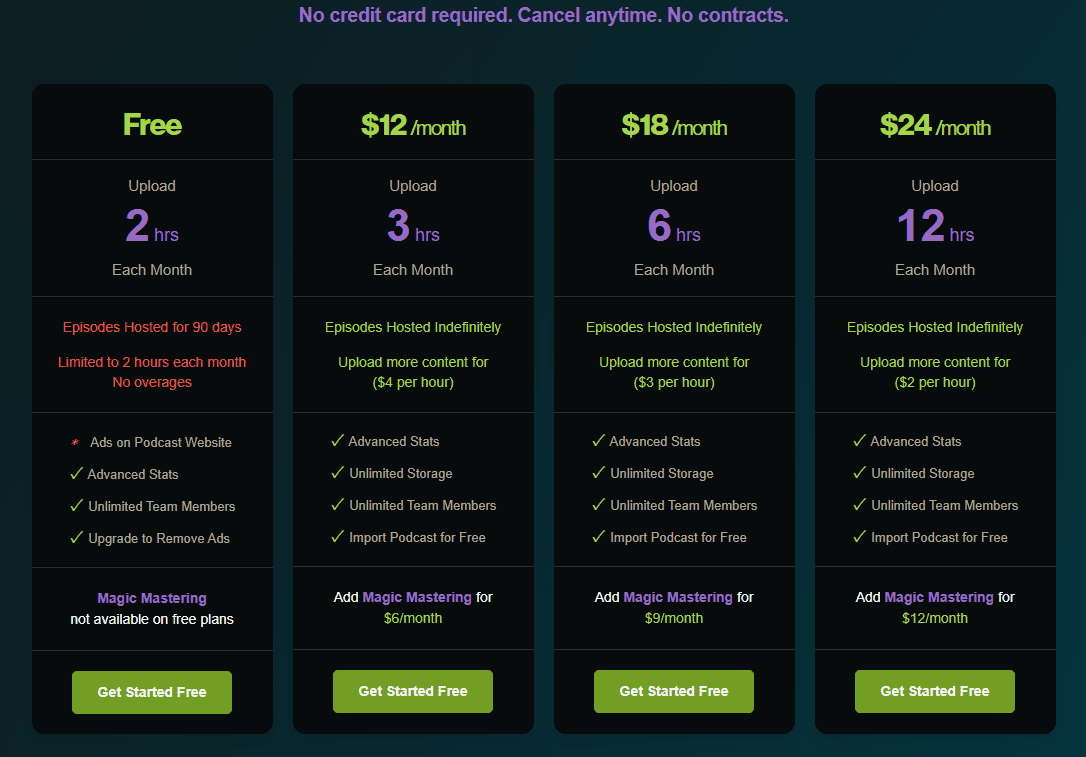
Task: Click Get Started Free on Free plan
Action: 152,692
